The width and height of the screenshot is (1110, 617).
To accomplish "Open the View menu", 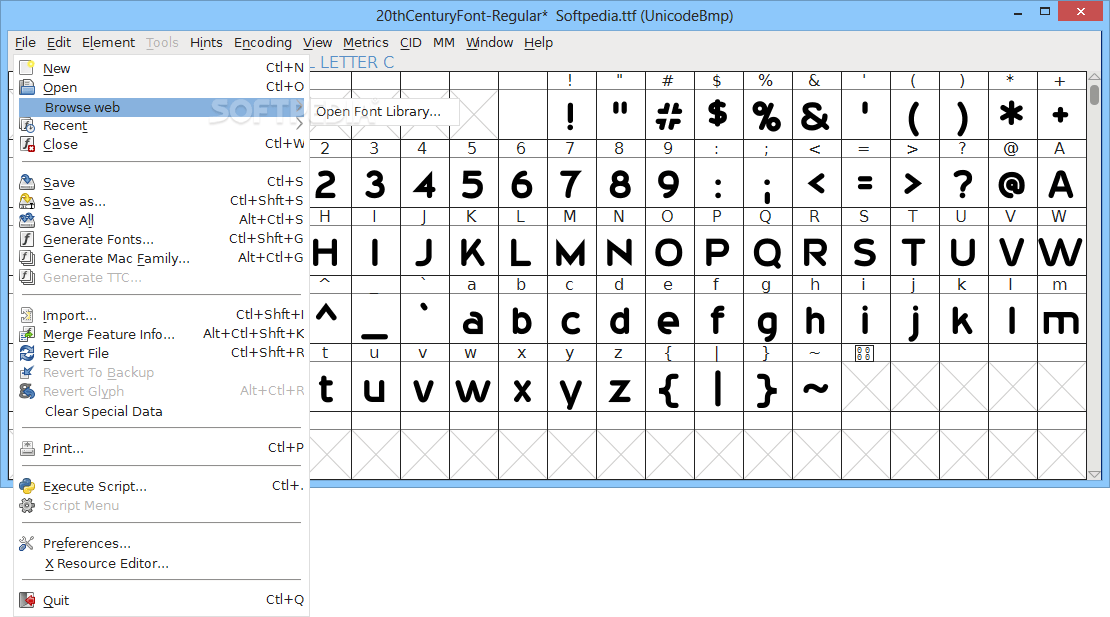I will click(x=317, y=42).
